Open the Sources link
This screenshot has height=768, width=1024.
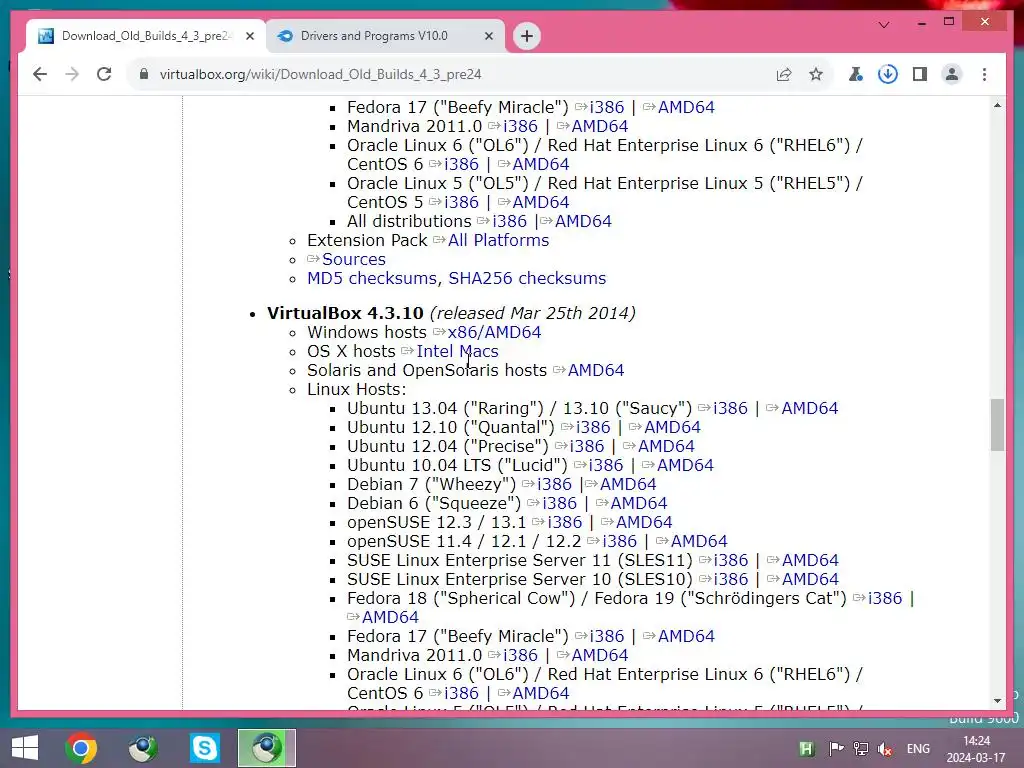(353, 259)
